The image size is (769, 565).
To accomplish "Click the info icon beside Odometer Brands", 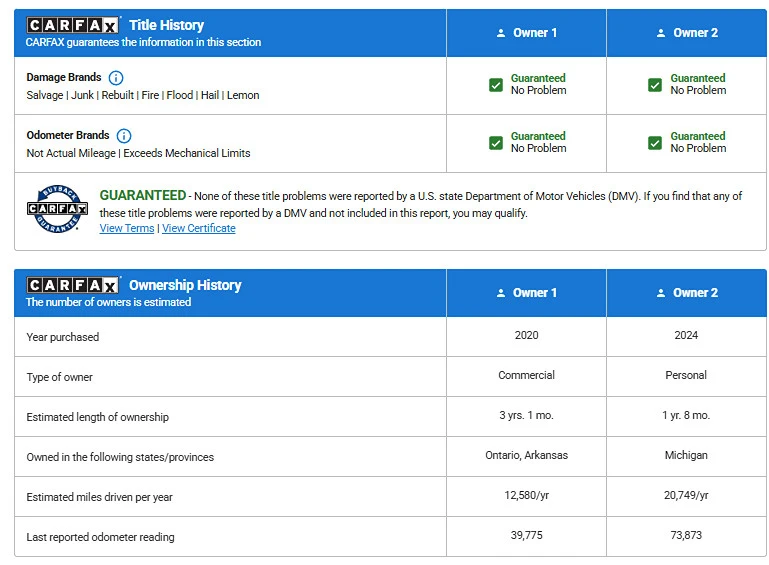I will tap(124, 135).
